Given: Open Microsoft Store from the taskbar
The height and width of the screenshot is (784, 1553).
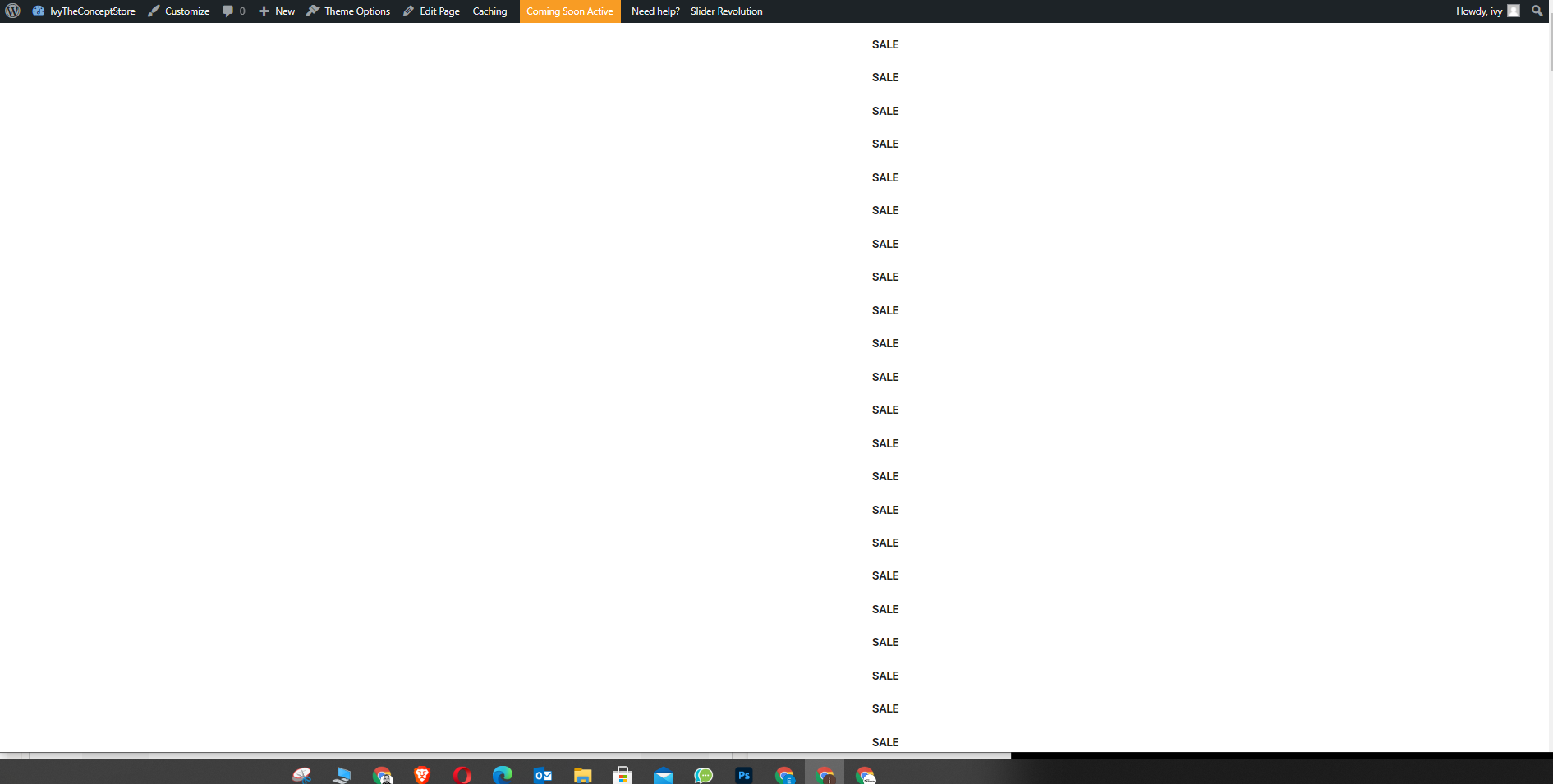Looking at the screenshot, I should pos(623,775).
